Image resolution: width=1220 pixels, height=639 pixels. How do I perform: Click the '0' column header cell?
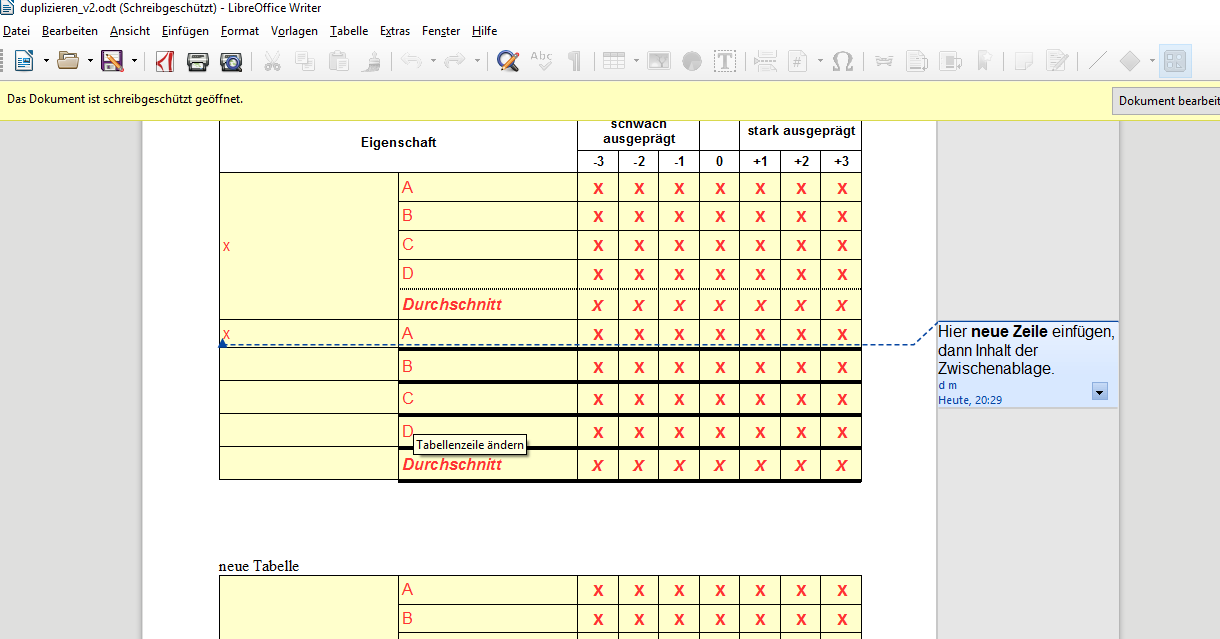719,162
